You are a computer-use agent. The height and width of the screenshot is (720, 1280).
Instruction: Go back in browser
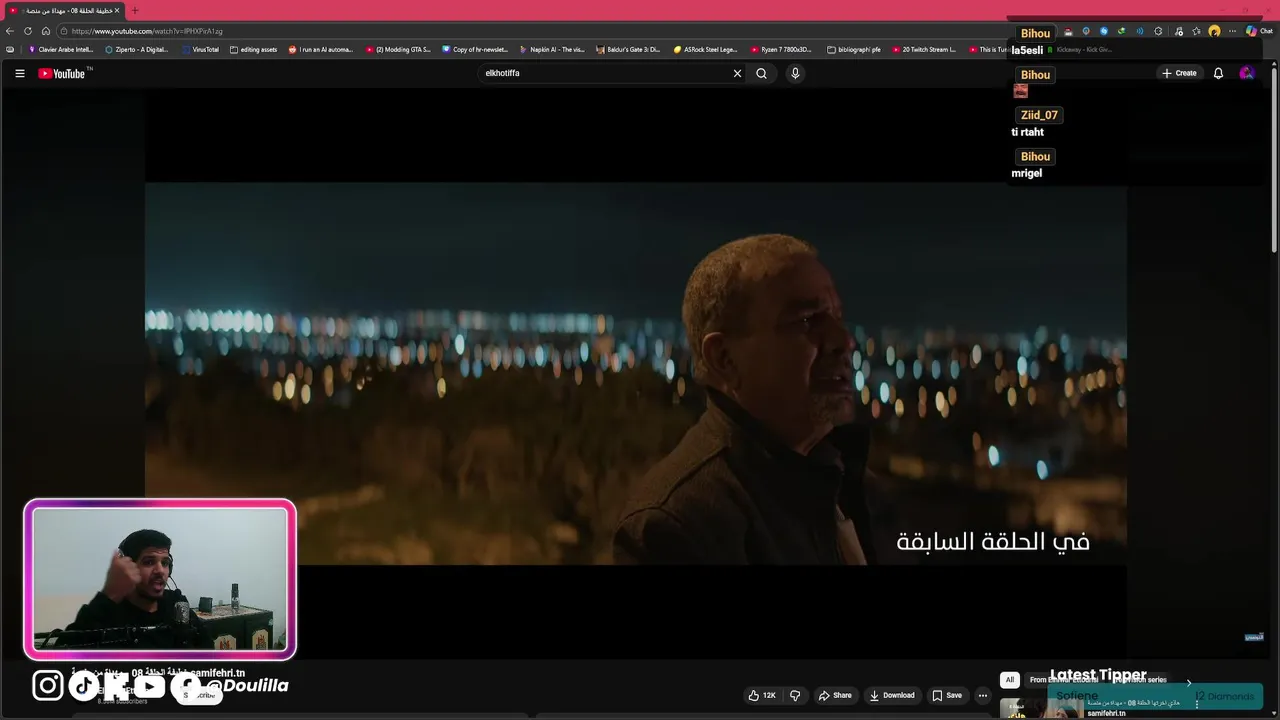point(10,31)
